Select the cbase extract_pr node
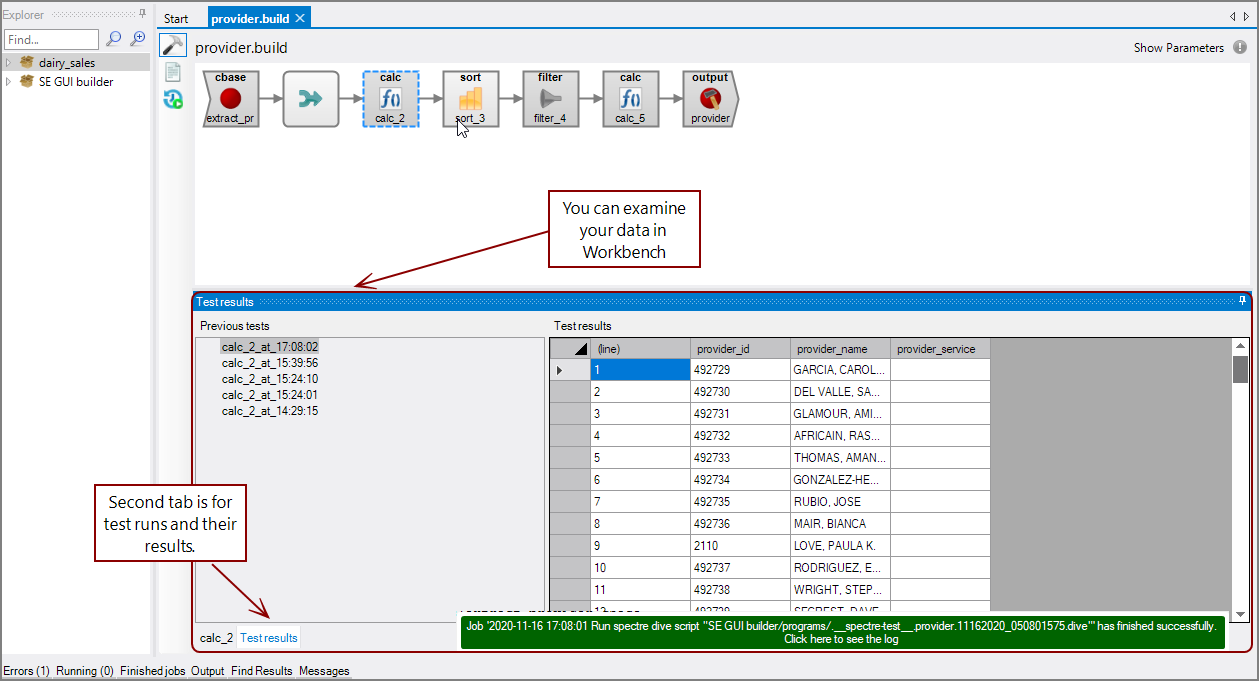The height and width of the screenshot is (681, 1259). pos(231,98)
